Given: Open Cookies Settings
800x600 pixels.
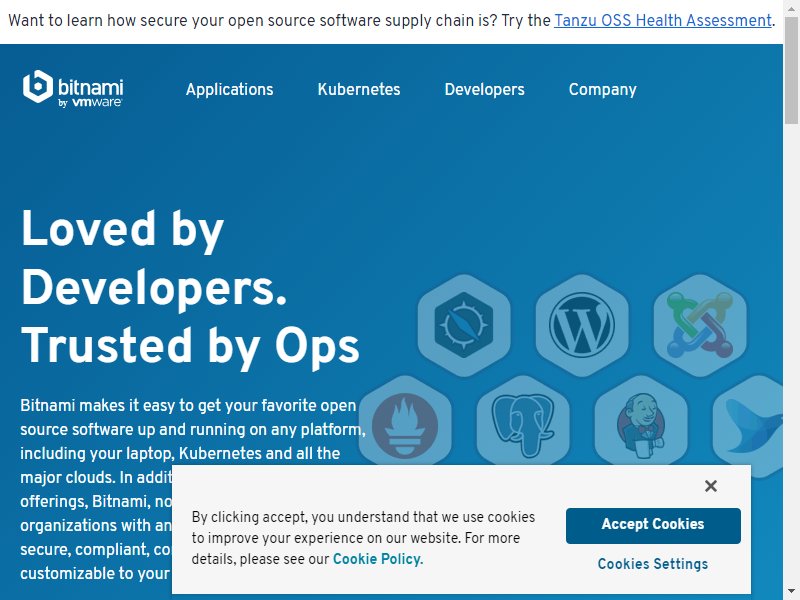Looking at the screenshot, I should 653,564.
